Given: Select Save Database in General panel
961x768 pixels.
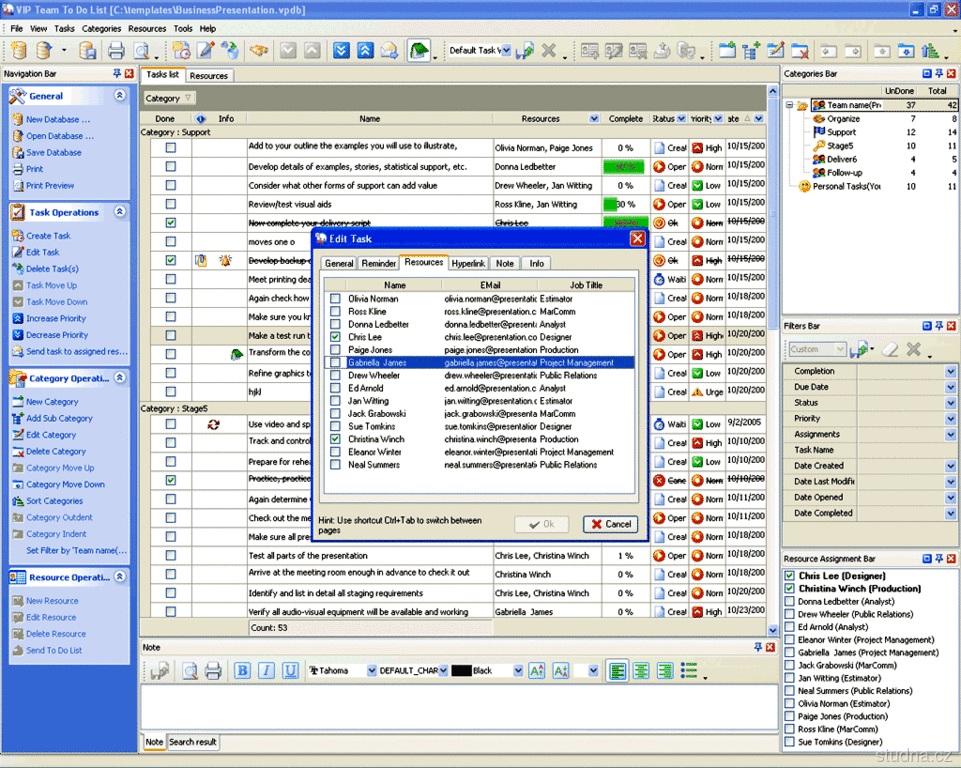Looking at the screenshot, I should tap(53, 153).
